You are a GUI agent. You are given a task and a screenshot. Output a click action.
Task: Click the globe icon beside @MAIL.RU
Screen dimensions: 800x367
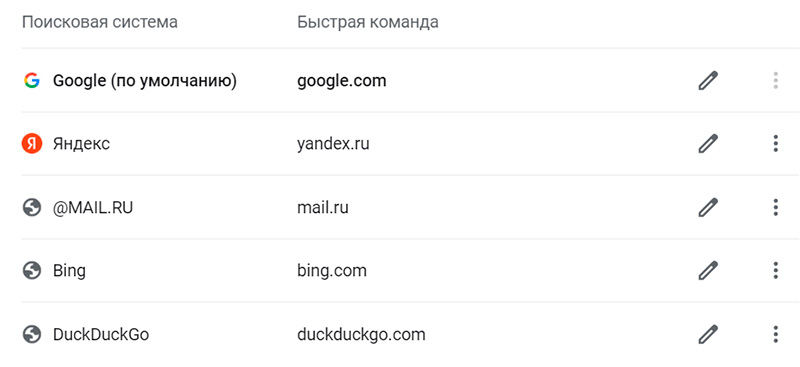tap(32, 208)
